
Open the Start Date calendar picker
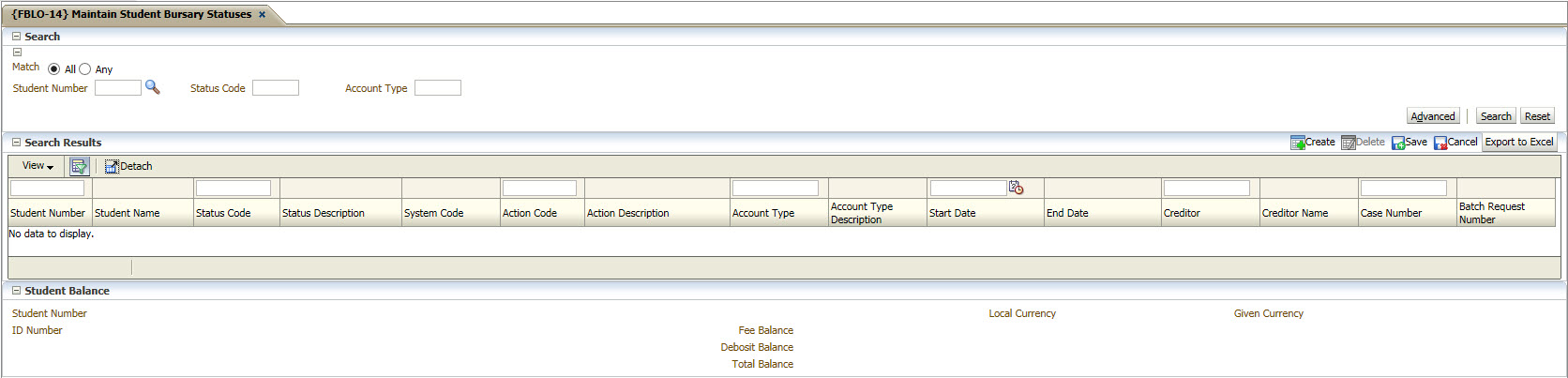[1016, 188]
